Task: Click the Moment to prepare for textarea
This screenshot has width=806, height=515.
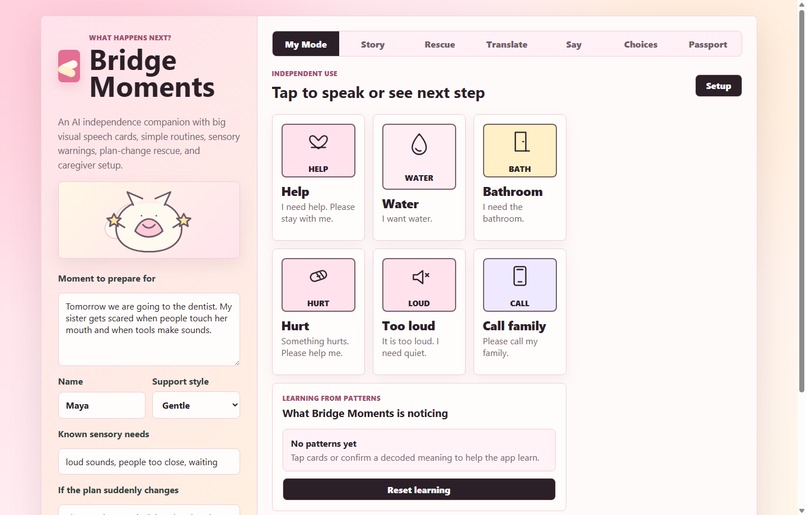Action: (x=149, y=329)
